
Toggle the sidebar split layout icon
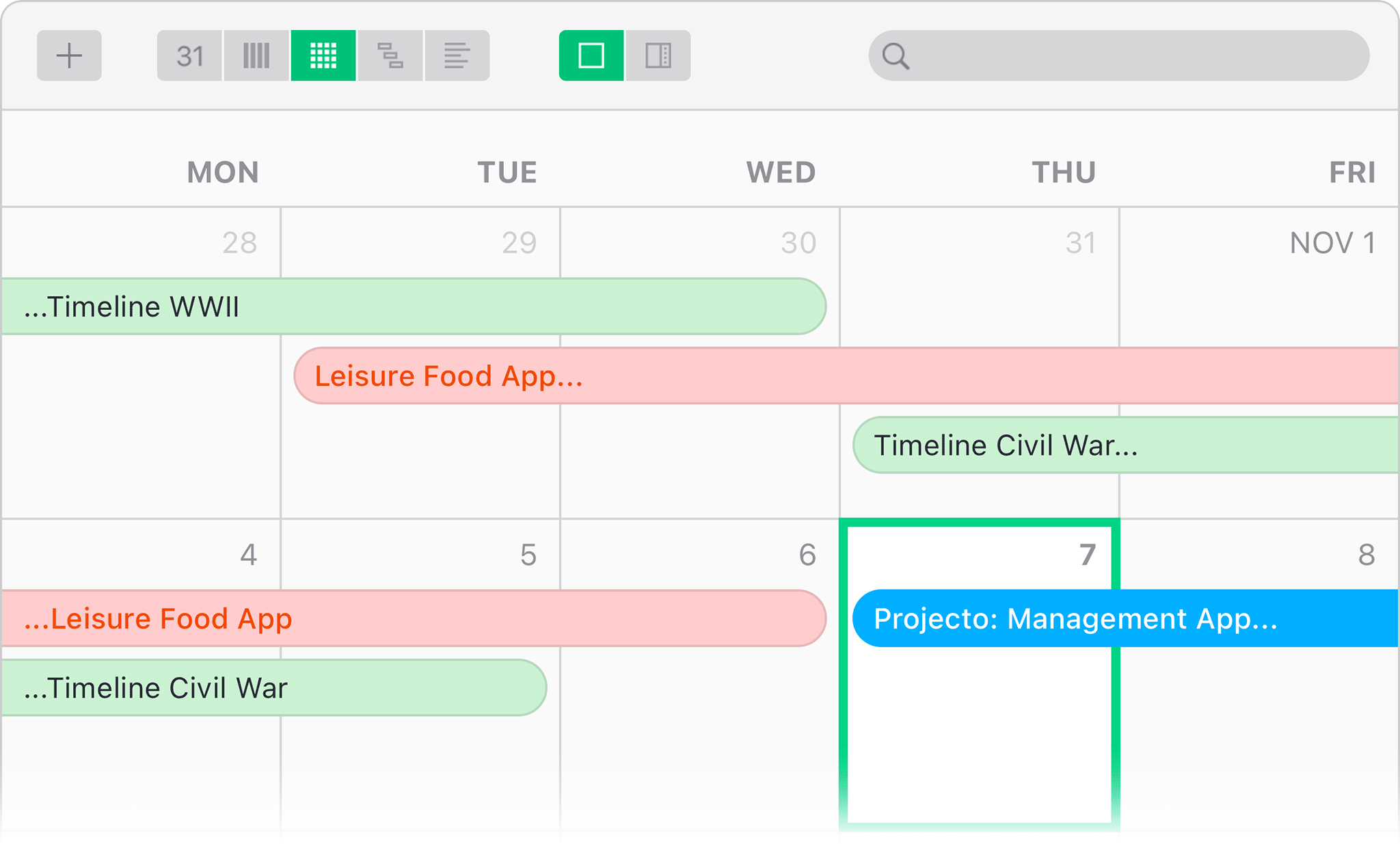click(658, 55)
